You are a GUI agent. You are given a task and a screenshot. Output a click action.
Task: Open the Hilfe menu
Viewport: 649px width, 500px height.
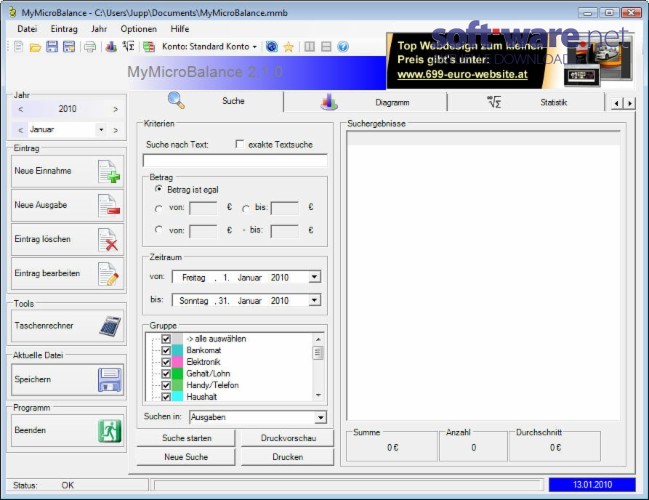coord(180,29)
